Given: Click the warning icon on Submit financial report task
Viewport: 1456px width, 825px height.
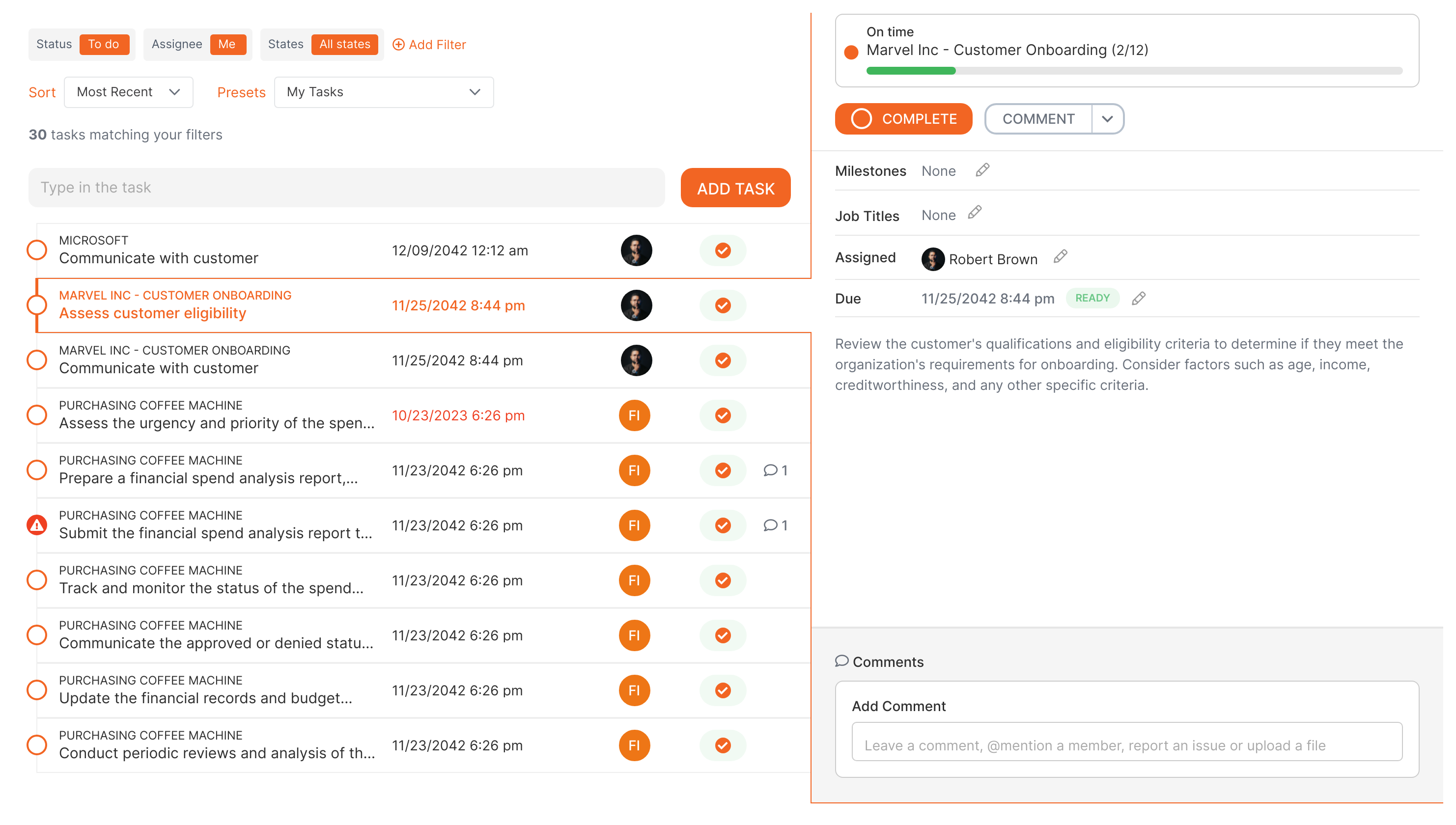Looking at the screenshot, I should click(x=37, y=525).
